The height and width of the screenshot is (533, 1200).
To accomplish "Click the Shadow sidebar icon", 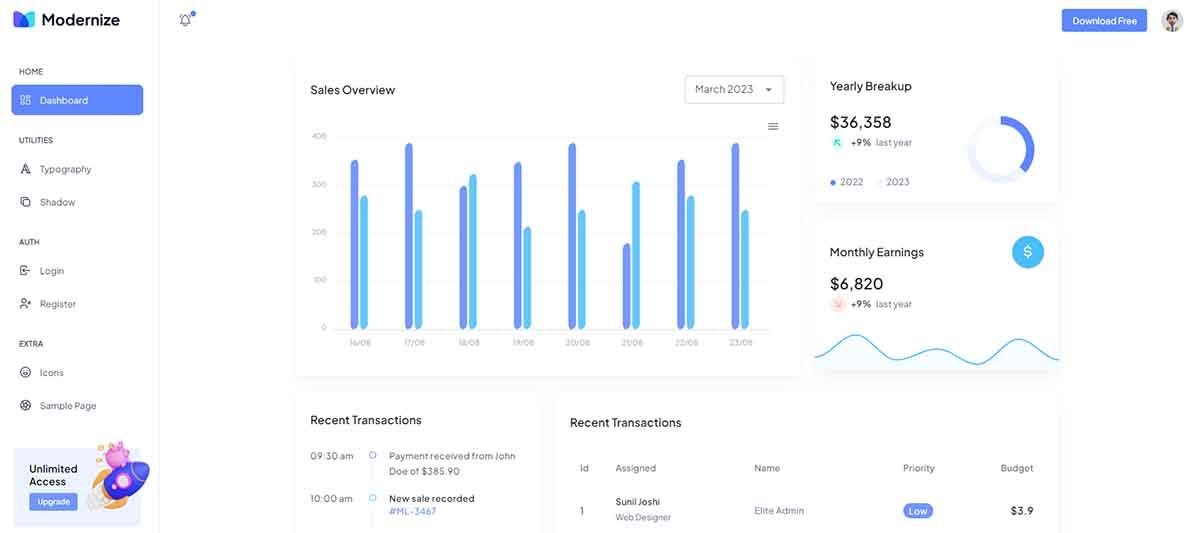I will 26,202.
